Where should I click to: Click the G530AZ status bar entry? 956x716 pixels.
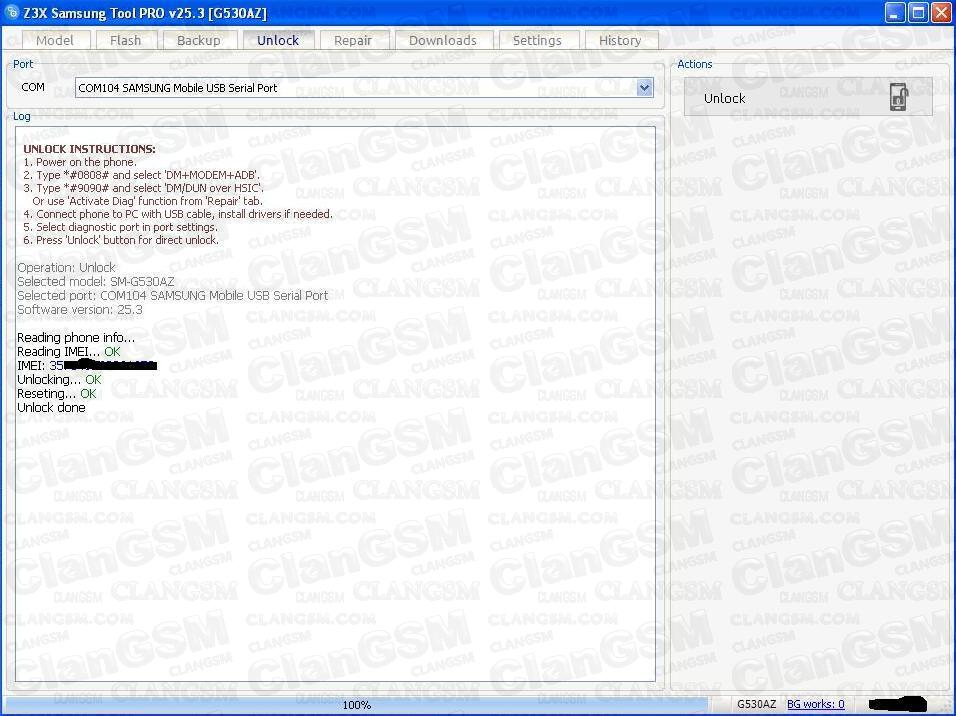[x=757, y=704]
